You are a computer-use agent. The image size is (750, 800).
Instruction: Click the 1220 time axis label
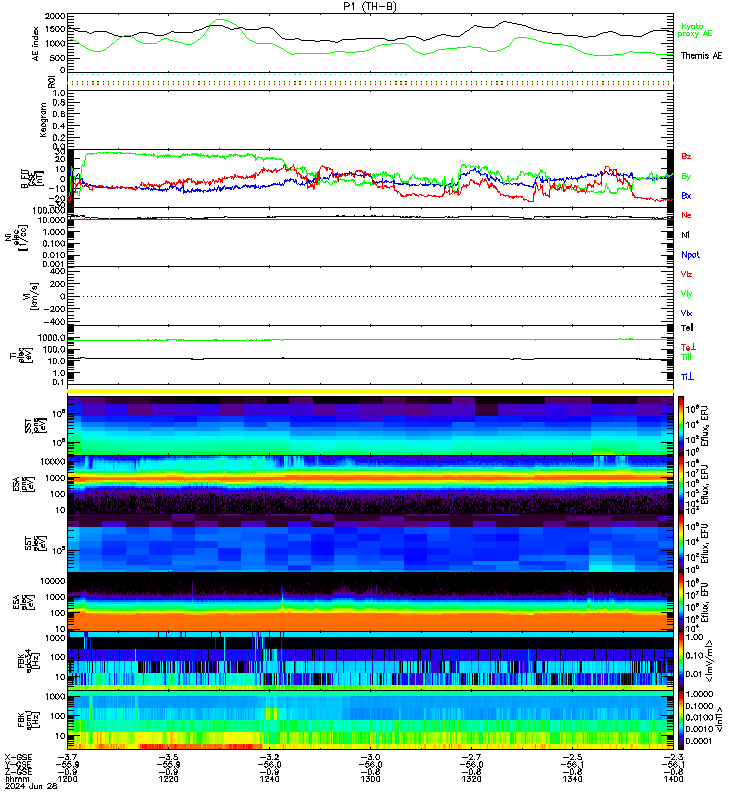168,779
